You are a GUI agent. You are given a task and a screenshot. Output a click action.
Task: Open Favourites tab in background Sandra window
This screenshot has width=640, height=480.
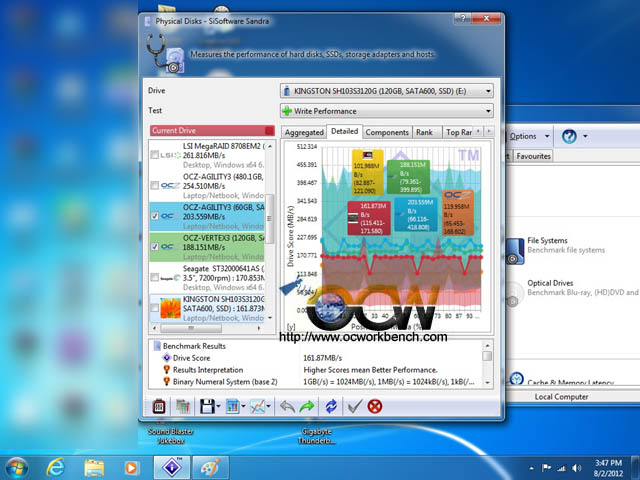533,156
